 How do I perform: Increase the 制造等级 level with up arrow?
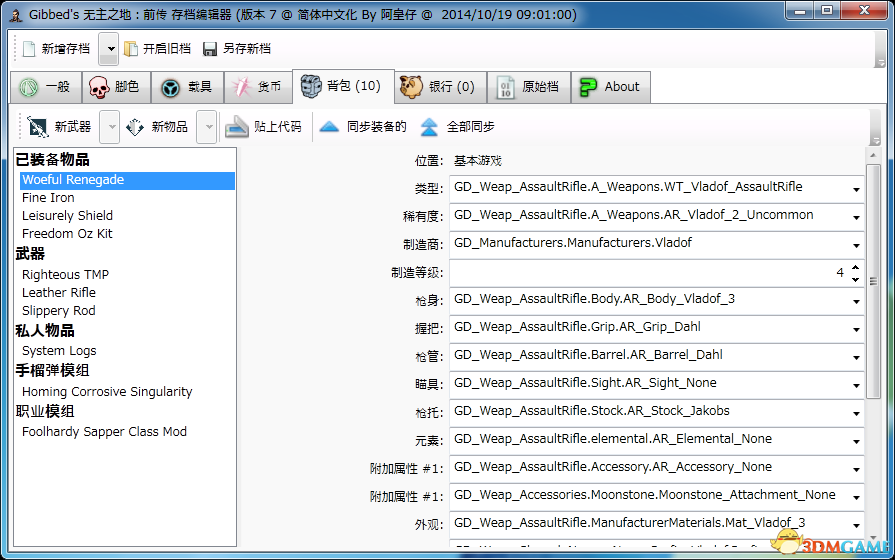click(855, 267)
